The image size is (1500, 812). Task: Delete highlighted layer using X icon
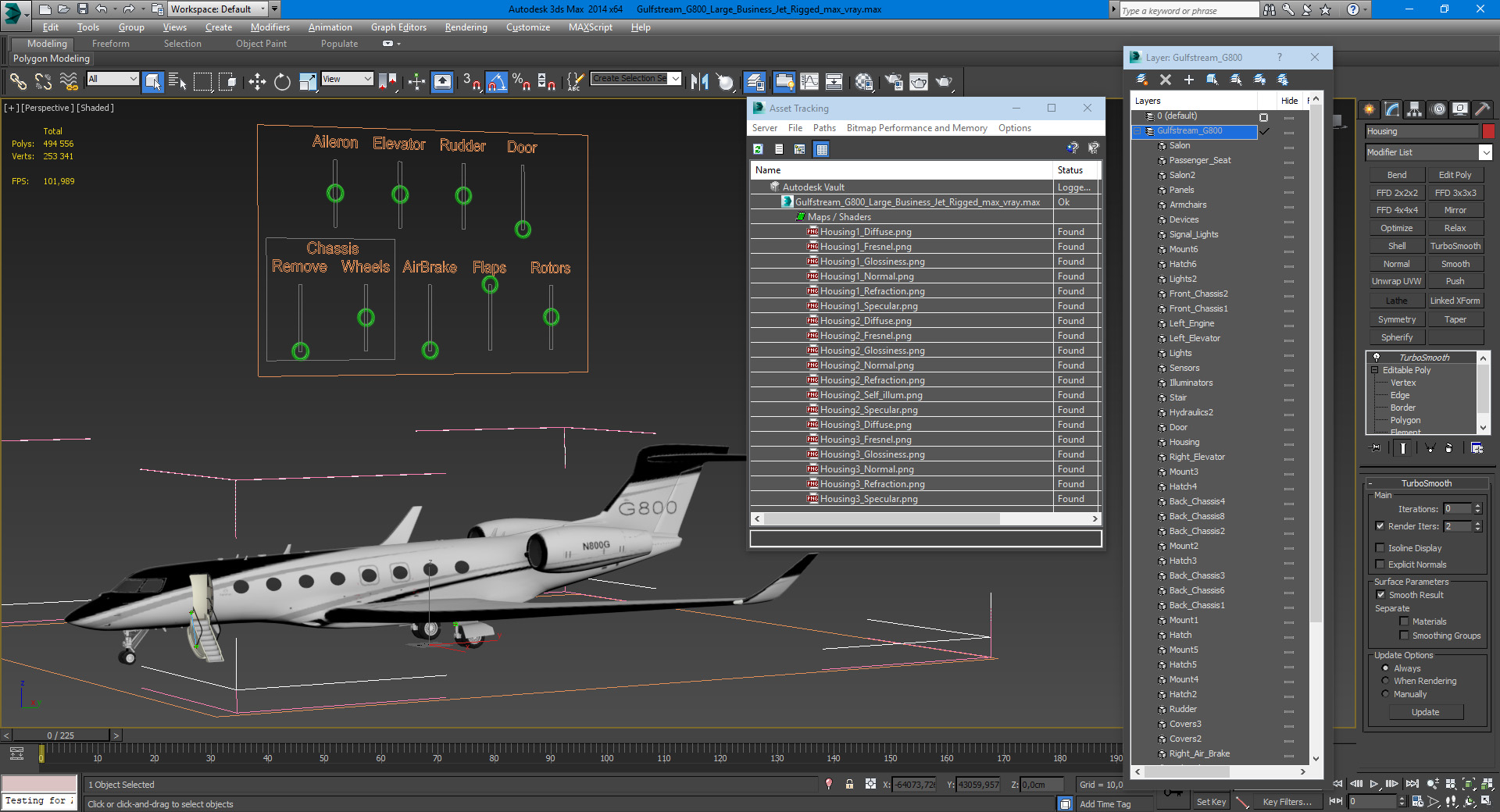[x=1166, y=80]
